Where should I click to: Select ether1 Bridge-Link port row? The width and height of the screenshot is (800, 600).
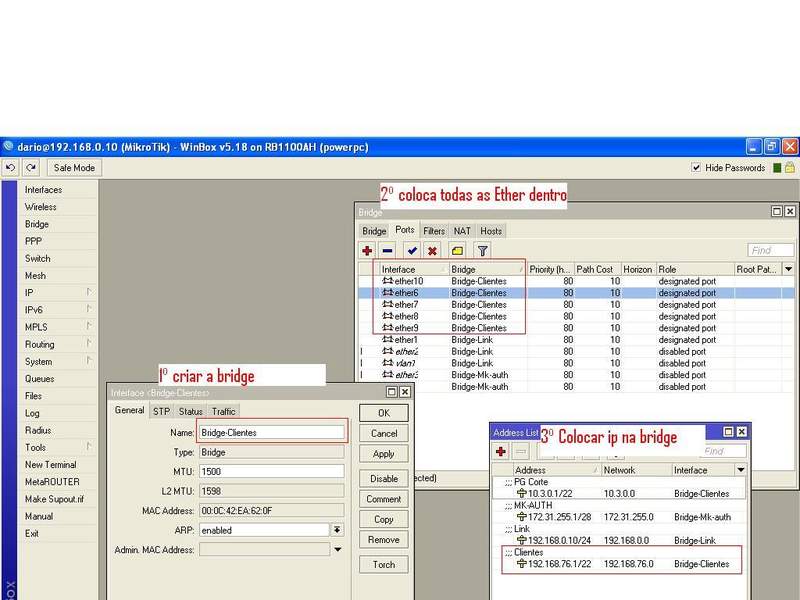(x=577, y=340)
